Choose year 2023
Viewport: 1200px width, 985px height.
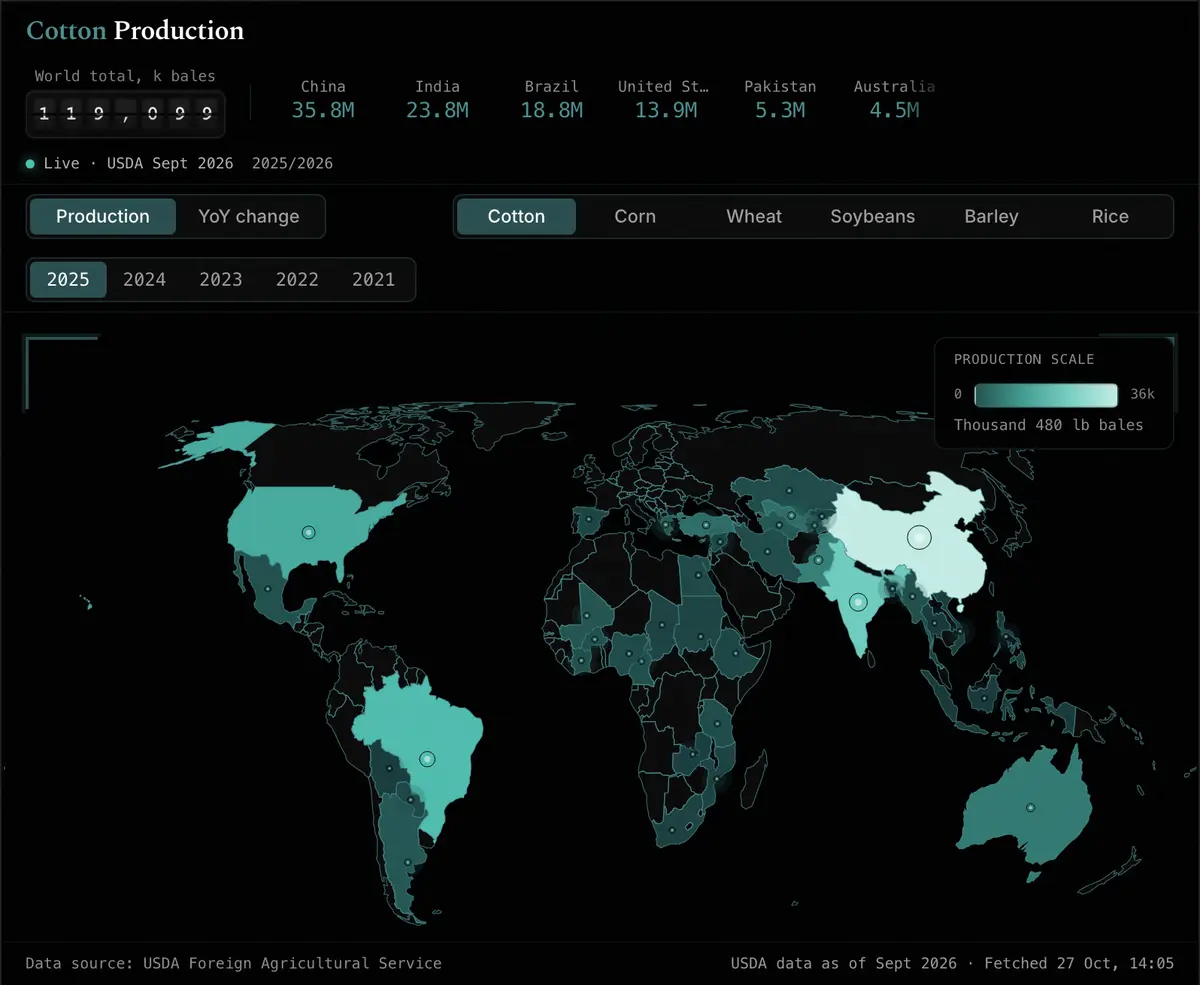click(x=221, y=279)
